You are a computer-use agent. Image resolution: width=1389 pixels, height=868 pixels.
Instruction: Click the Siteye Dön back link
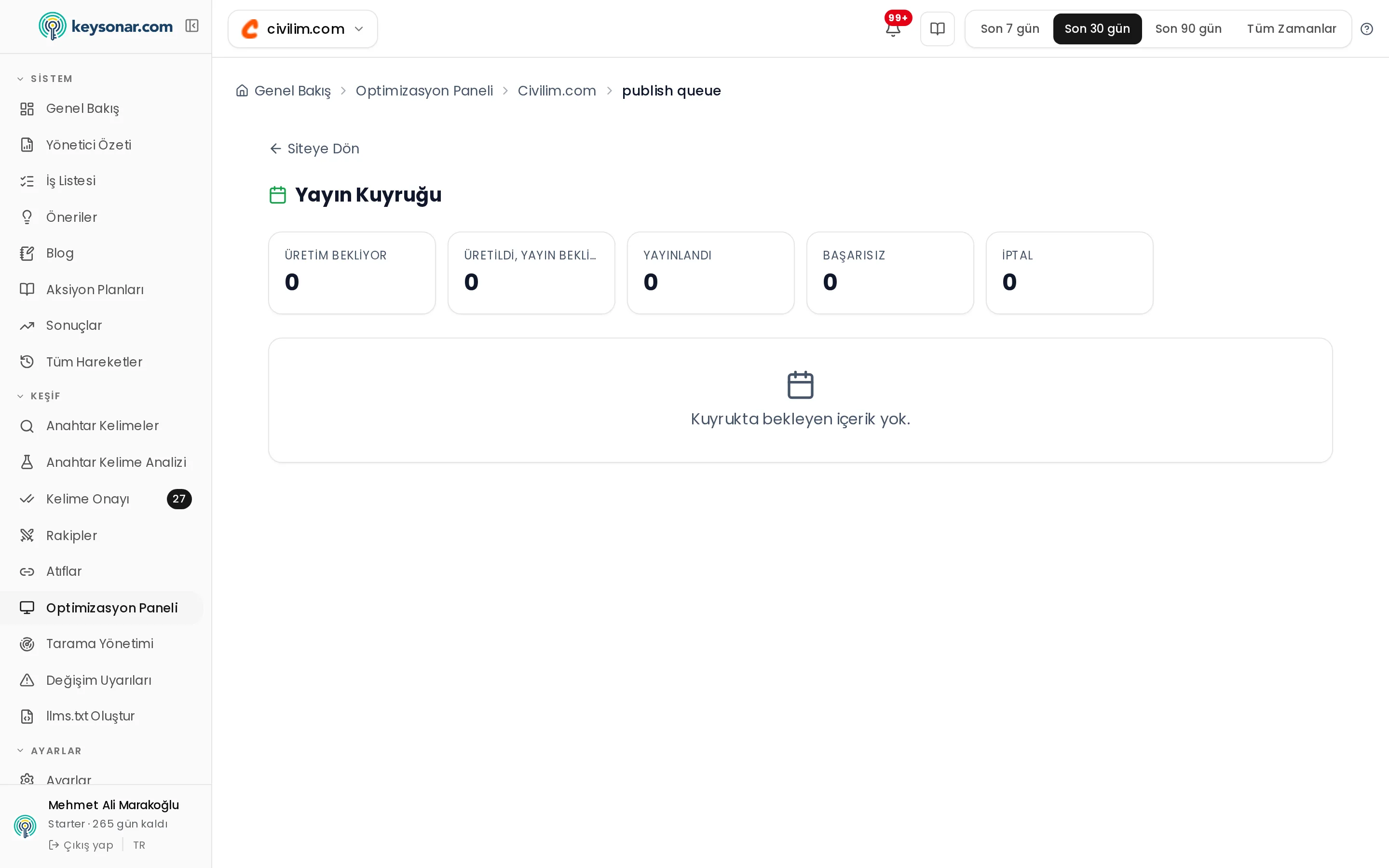pos(314,149)
